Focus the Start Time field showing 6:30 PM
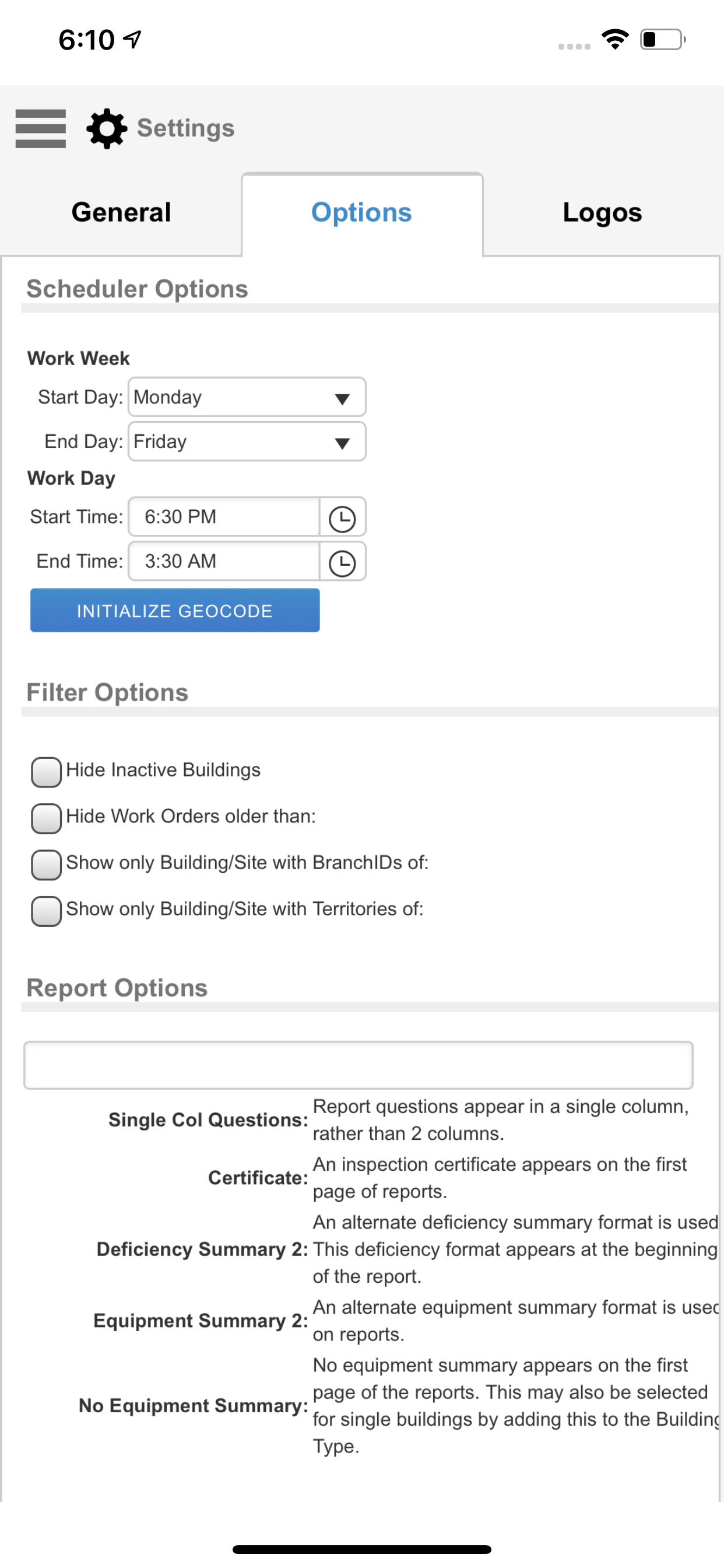 224,517
